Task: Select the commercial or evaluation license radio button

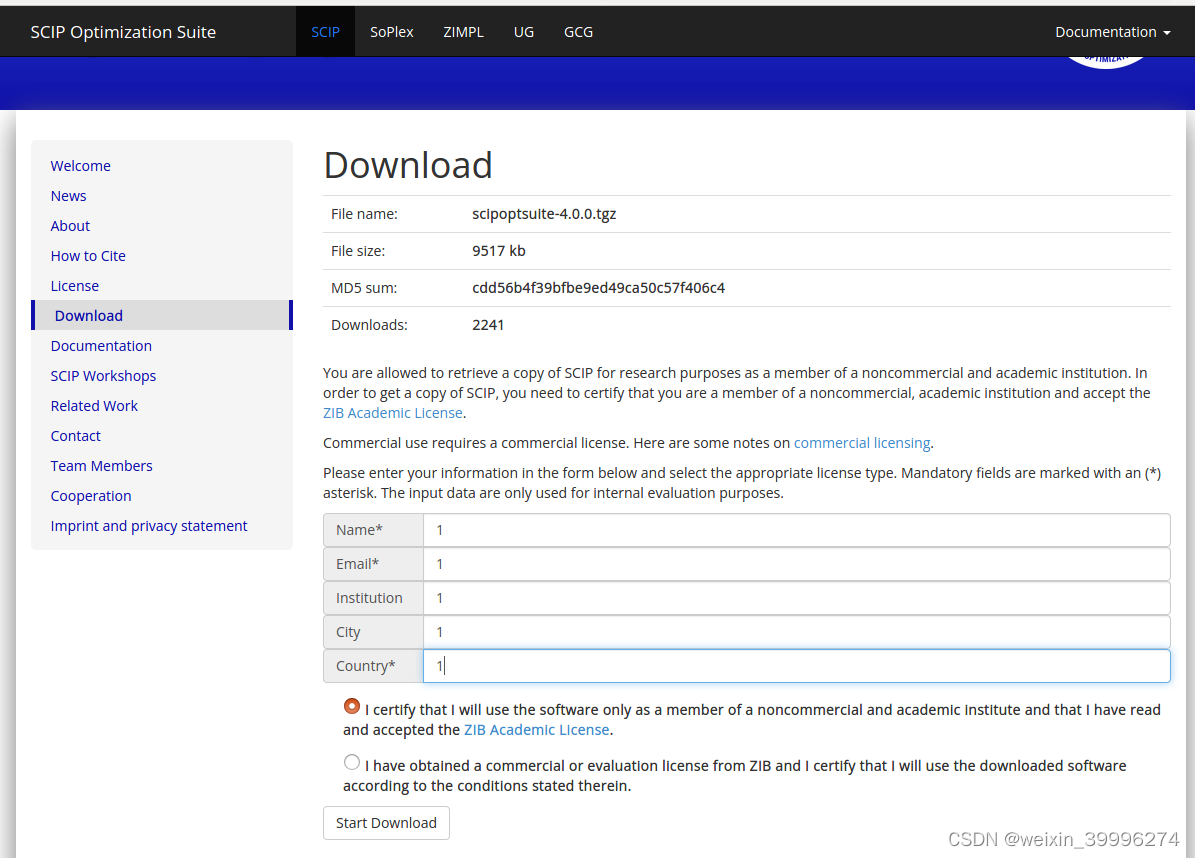Action: tap(351, 762)
